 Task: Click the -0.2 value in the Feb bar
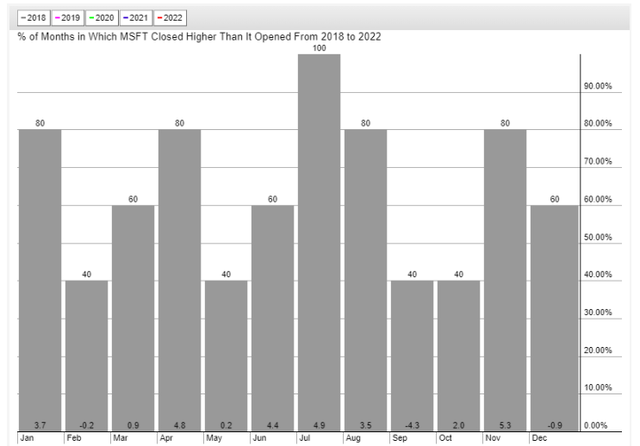[x=87, y=425]
